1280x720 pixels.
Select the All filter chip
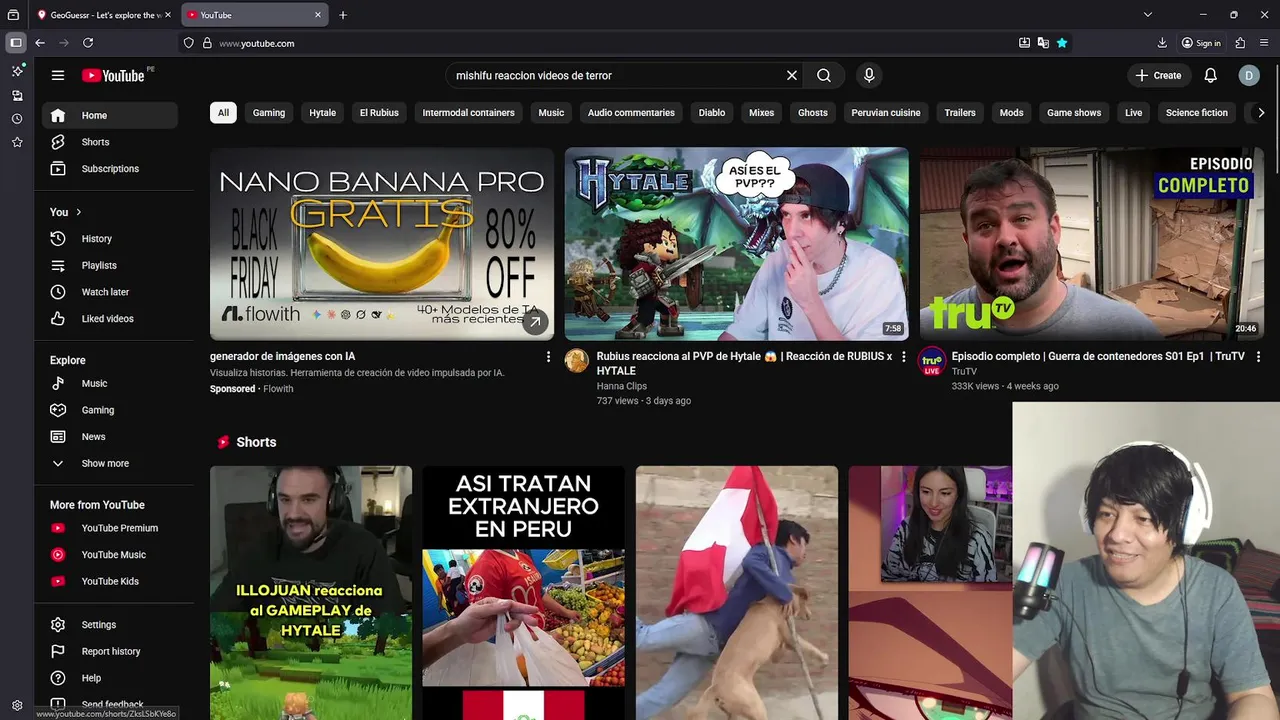[223, 113]
